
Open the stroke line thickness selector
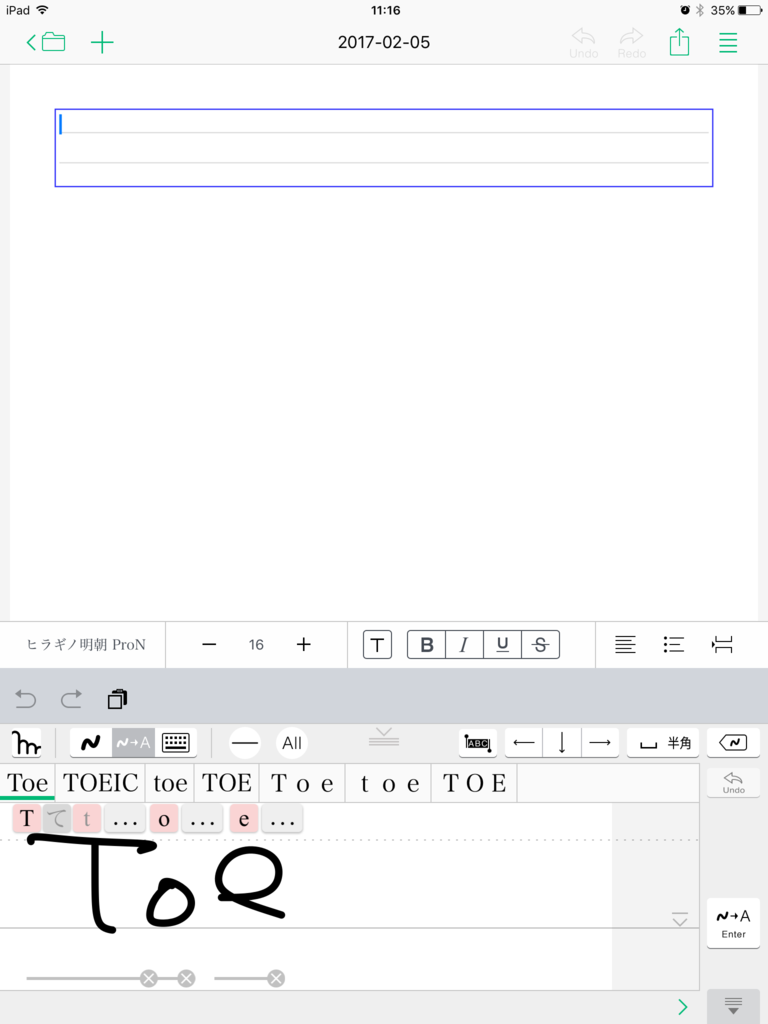coord(245,743)
